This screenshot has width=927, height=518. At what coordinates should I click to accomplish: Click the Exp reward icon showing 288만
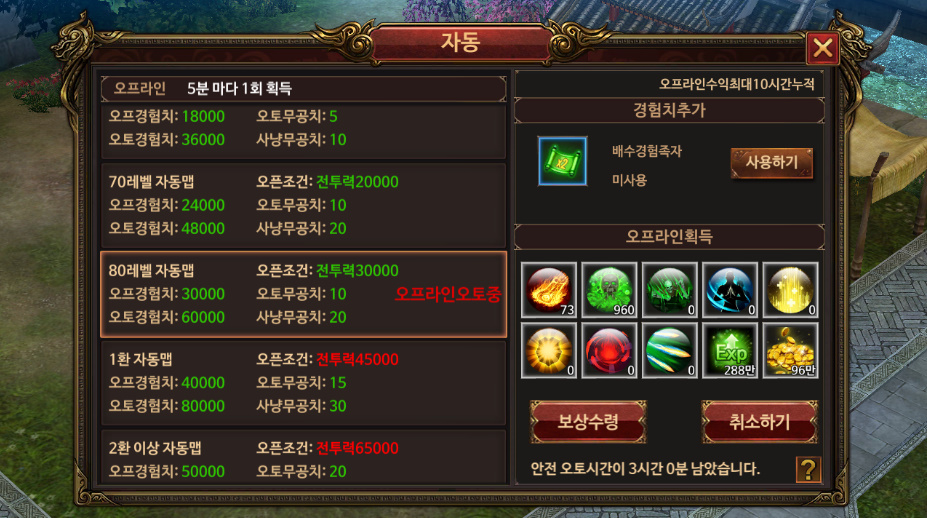pyautogui.click(x=730, y=351)
